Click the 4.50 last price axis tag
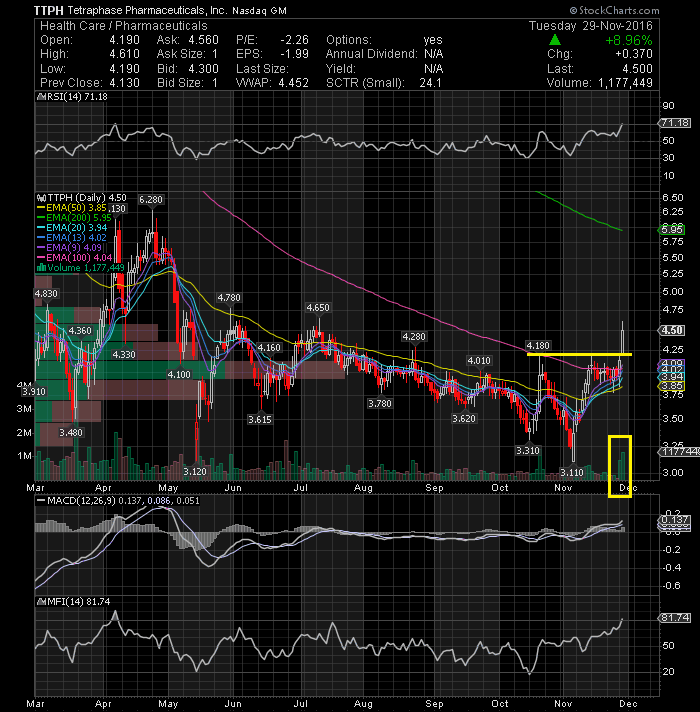 (672, 331)
